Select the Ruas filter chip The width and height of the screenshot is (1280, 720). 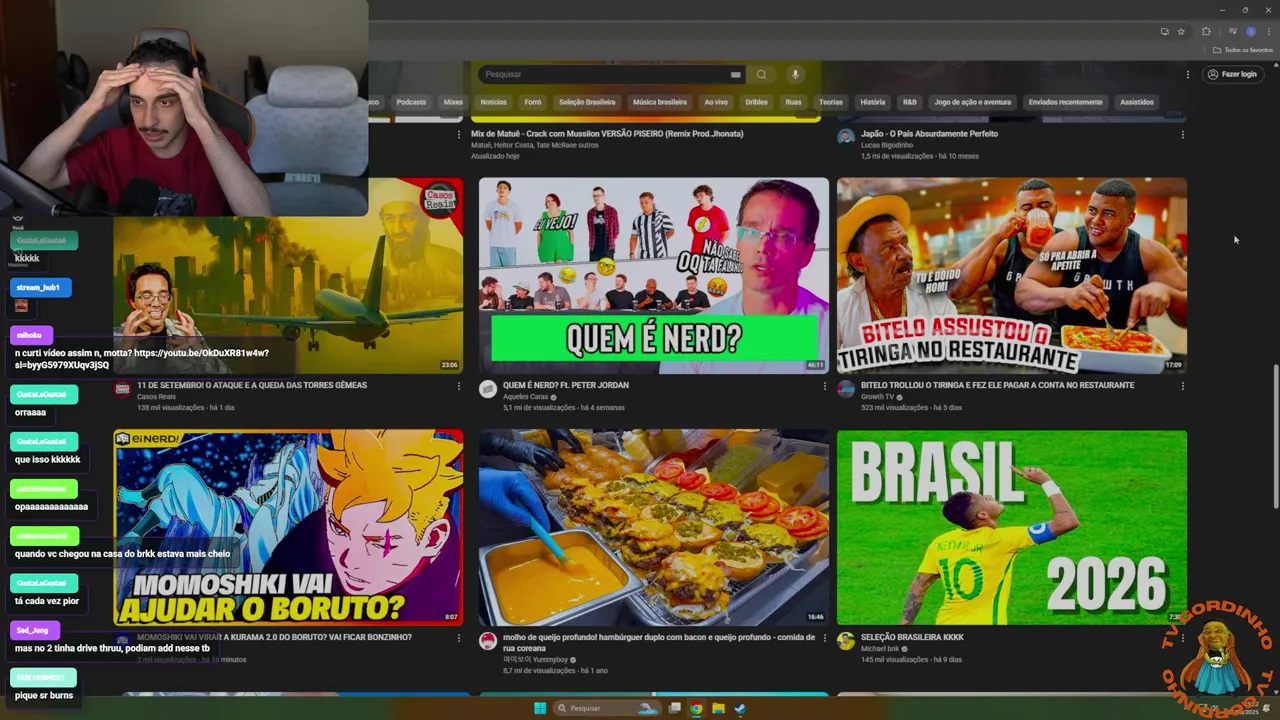point(793,102)
